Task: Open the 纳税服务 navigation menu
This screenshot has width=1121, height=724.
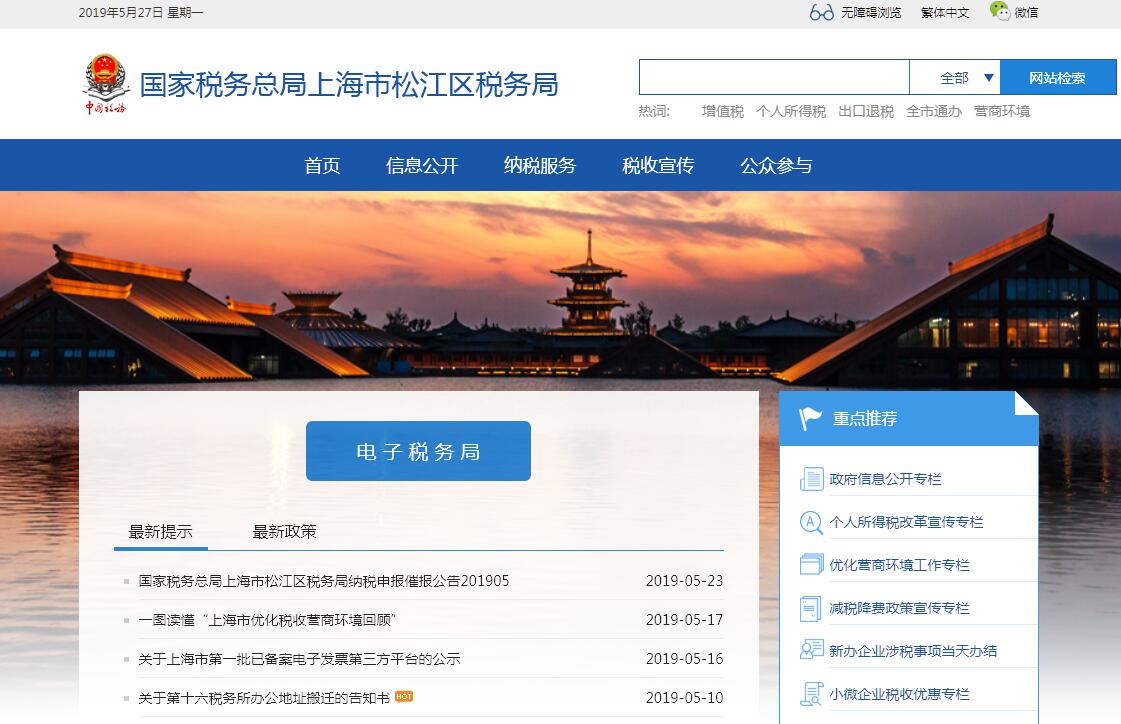Action: [x=540, y=166]
